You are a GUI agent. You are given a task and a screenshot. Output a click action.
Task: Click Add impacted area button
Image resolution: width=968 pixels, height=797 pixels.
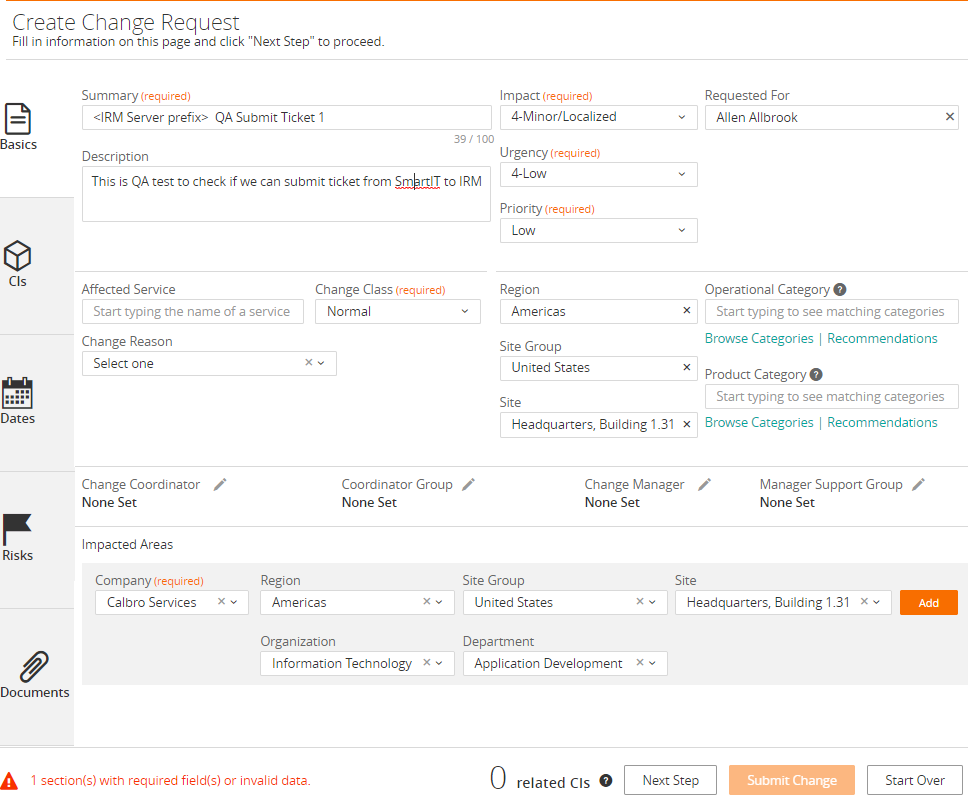(928, 603)
